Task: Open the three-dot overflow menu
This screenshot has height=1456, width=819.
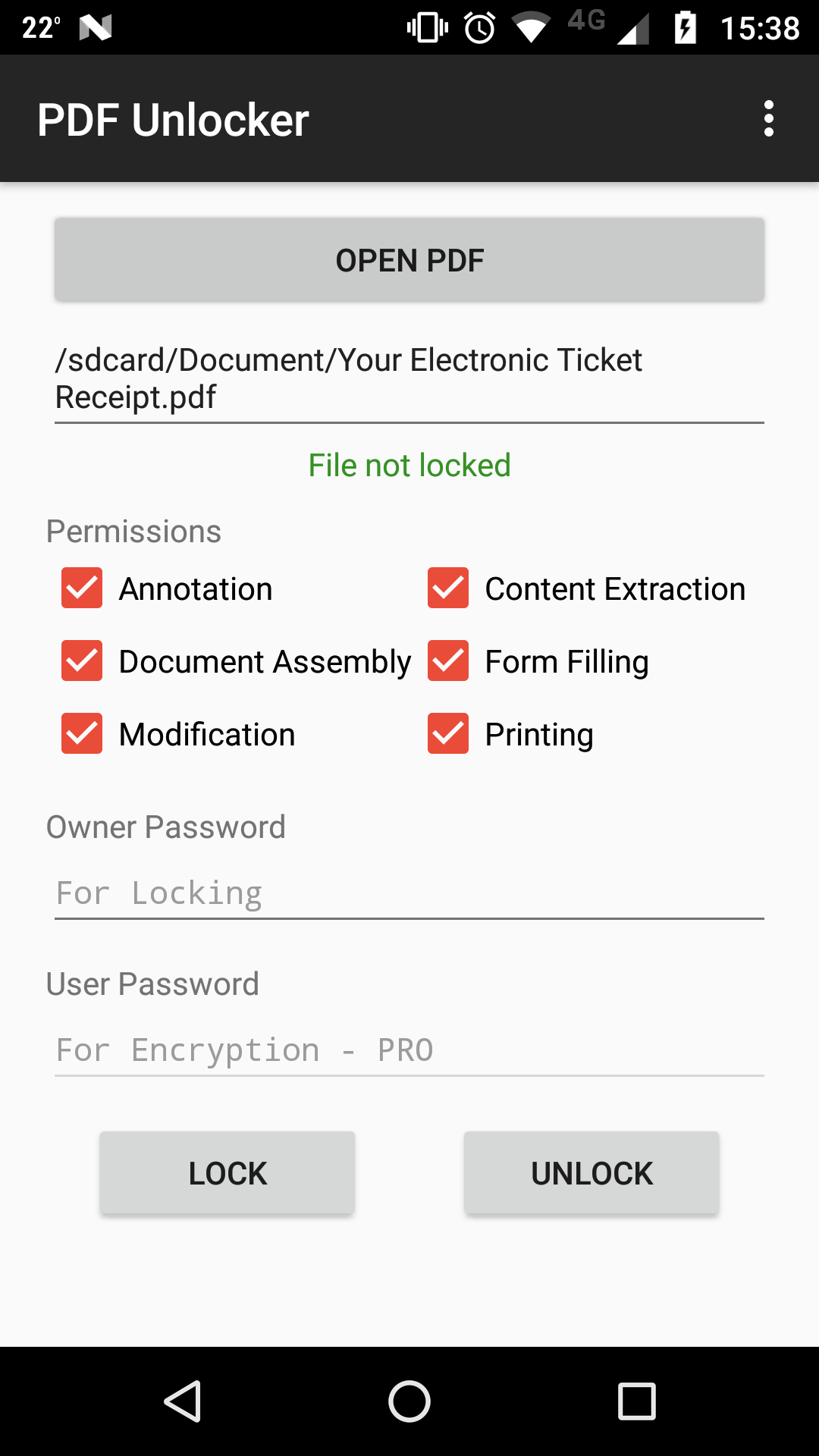Action: [x=768, y=119]
